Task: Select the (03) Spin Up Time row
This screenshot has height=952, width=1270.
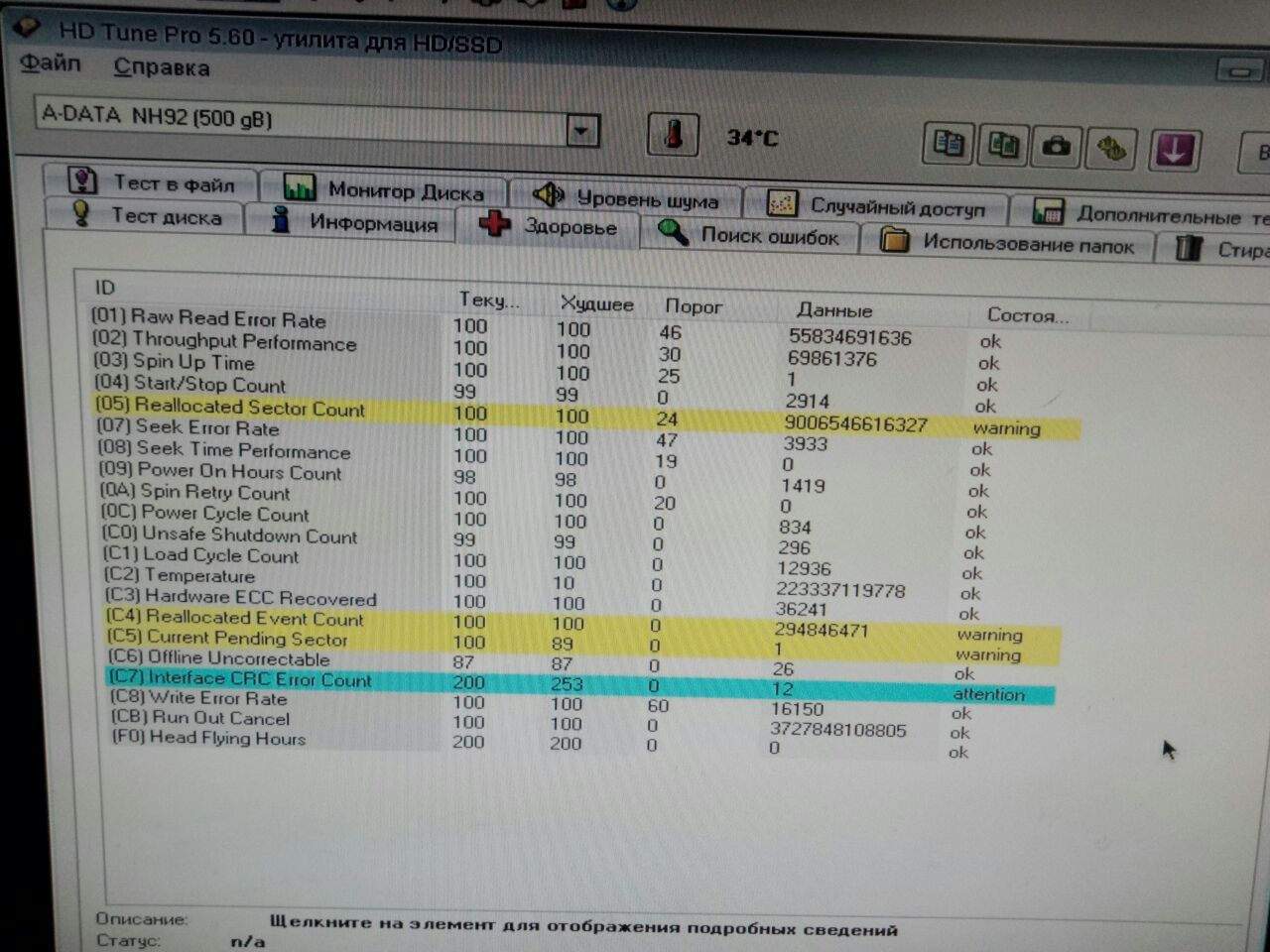Action: click(548, 371)
